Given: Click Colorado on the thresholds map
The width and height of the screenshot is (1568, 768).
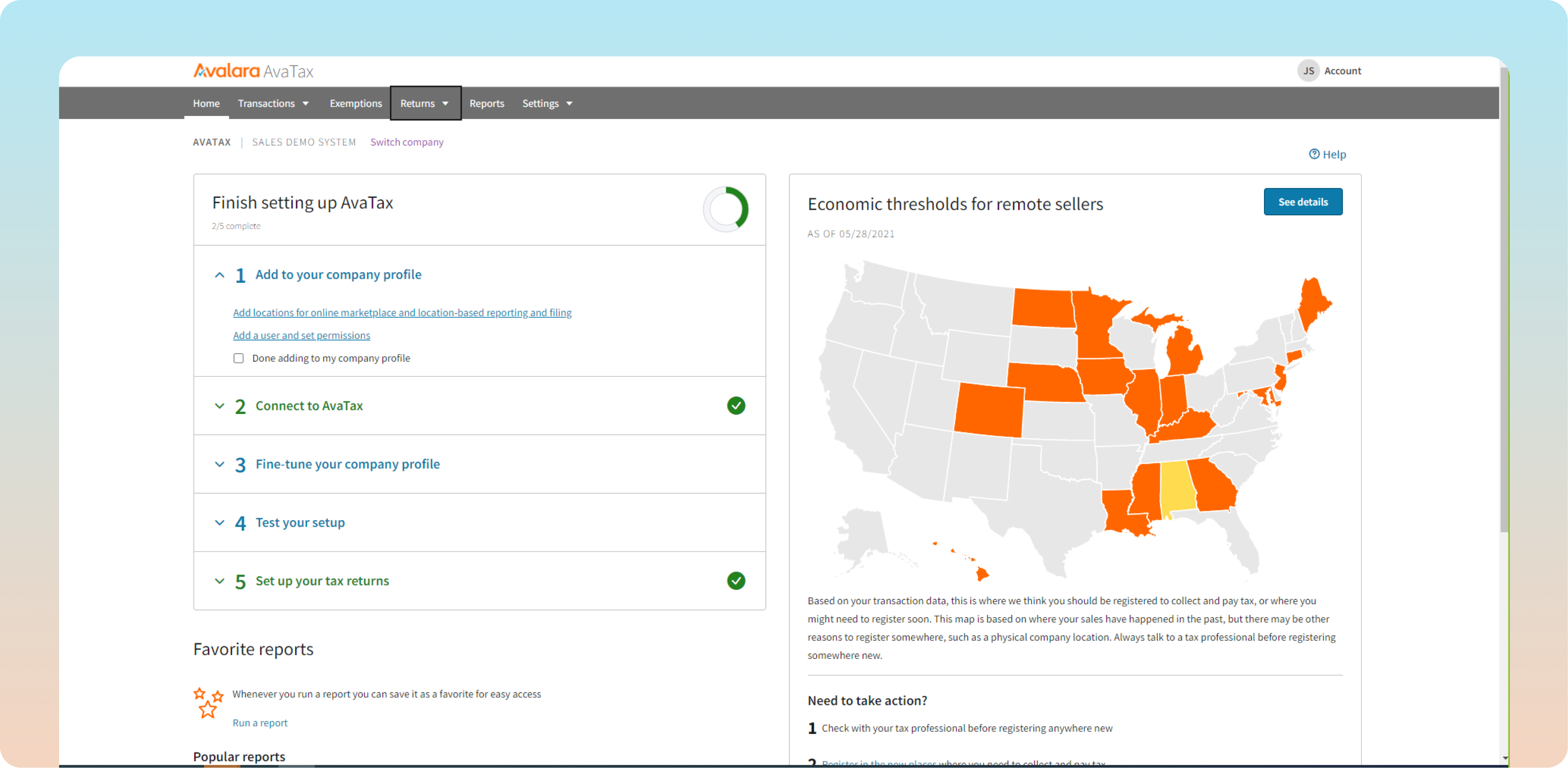Looking at the screenshot, I should click(989, 410).
